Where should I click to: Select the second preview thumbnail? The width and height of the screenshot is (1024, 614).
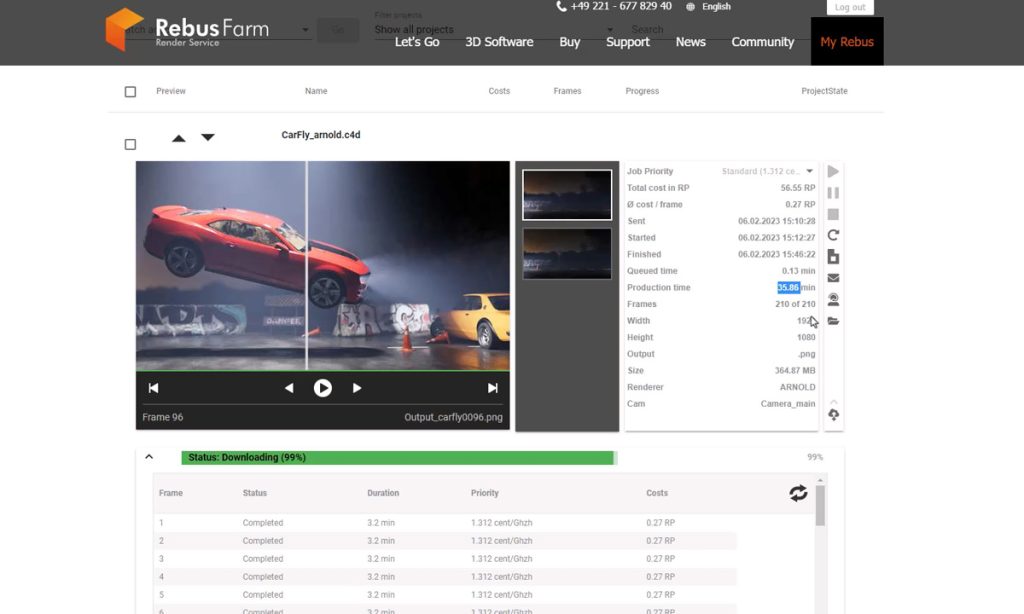tap(567, 253)
